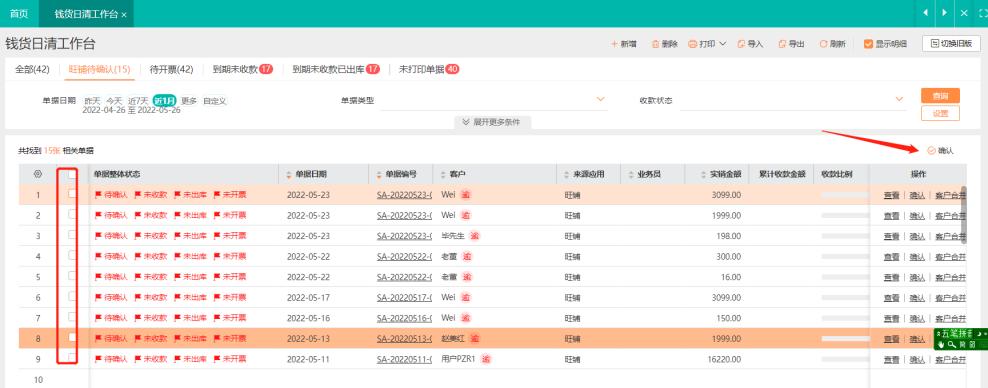Check the checkbox for row 3
The height and width of the screenshot is (388, 988).
pyautogui.click(x=72, y=235)
